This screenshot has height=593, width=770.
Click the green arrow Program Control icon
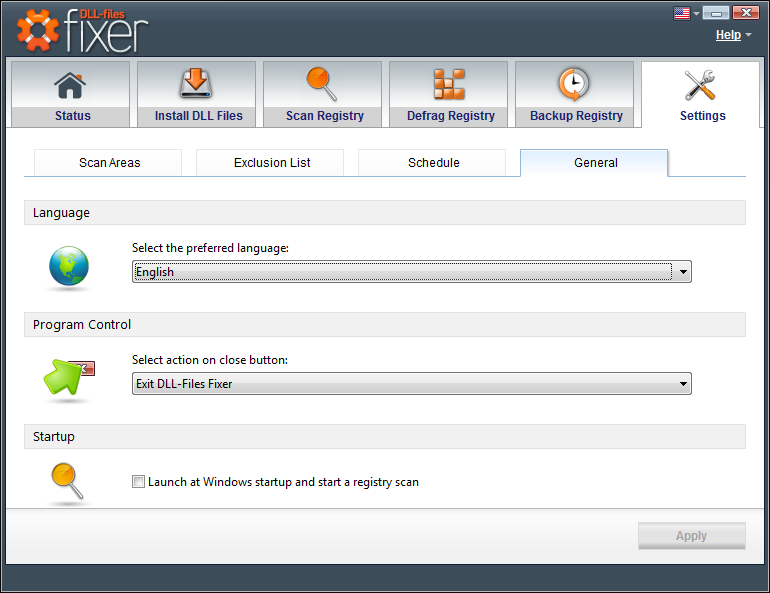[68, 377]
